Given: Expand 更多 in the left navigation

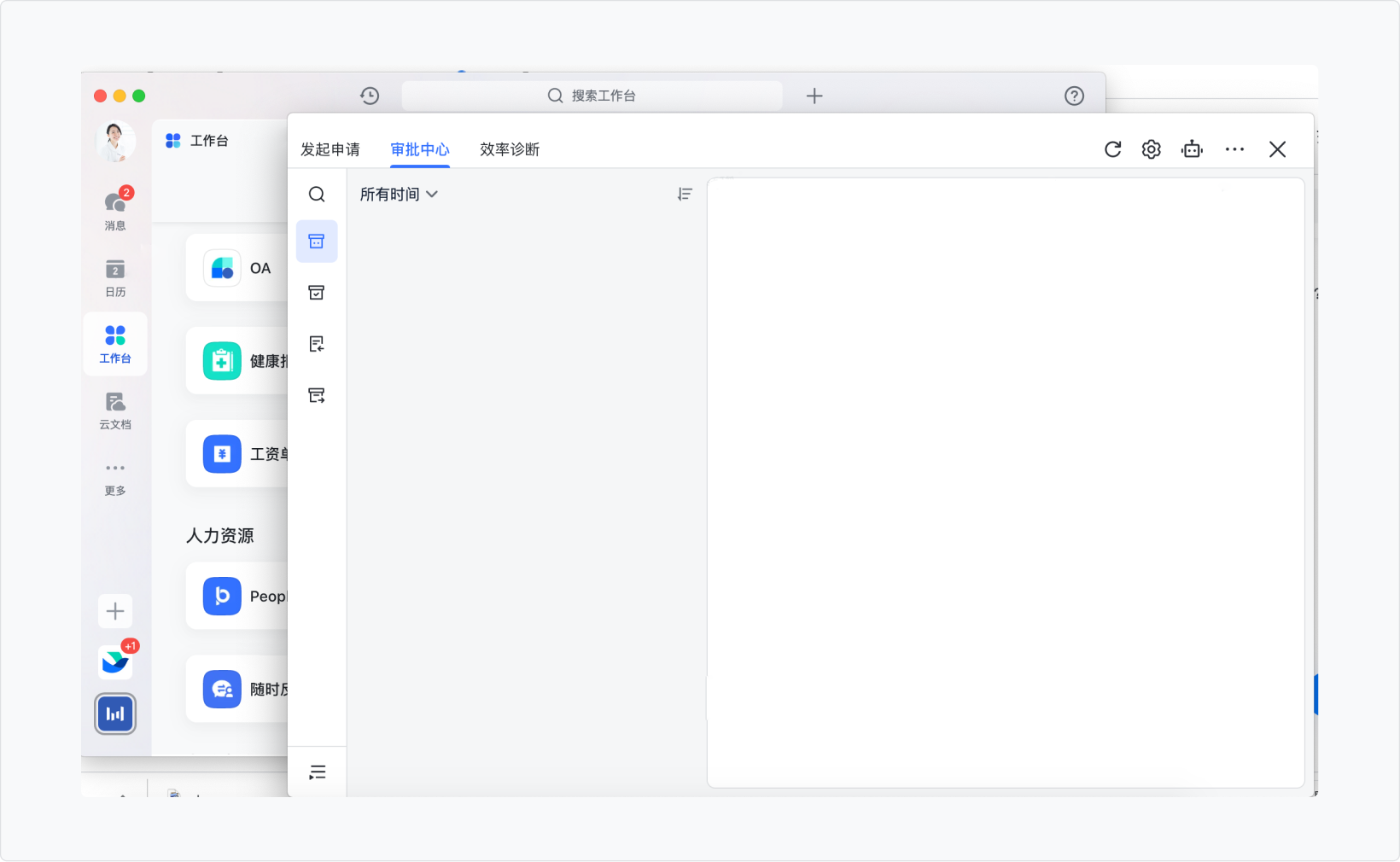Looking at the screenshot, I should pyautogui.click(x=115, y=477).
